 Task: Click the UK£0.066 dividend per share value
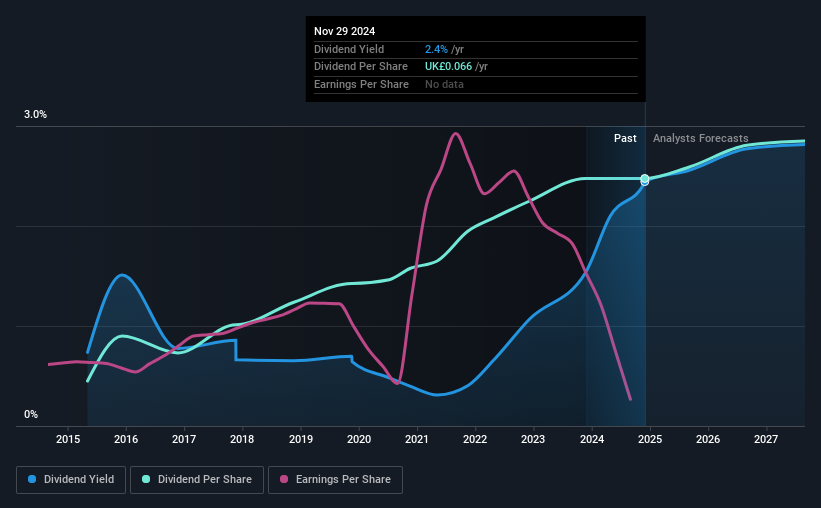pos(448,67)
